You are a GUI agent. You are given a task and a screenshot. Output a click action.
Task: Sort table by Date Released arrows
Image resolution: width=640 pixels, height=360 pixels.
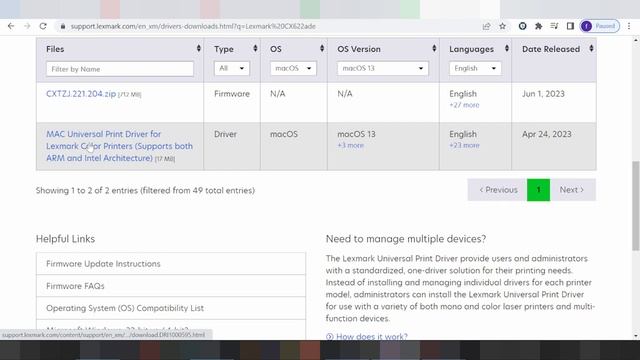click(x=591, y=49)
